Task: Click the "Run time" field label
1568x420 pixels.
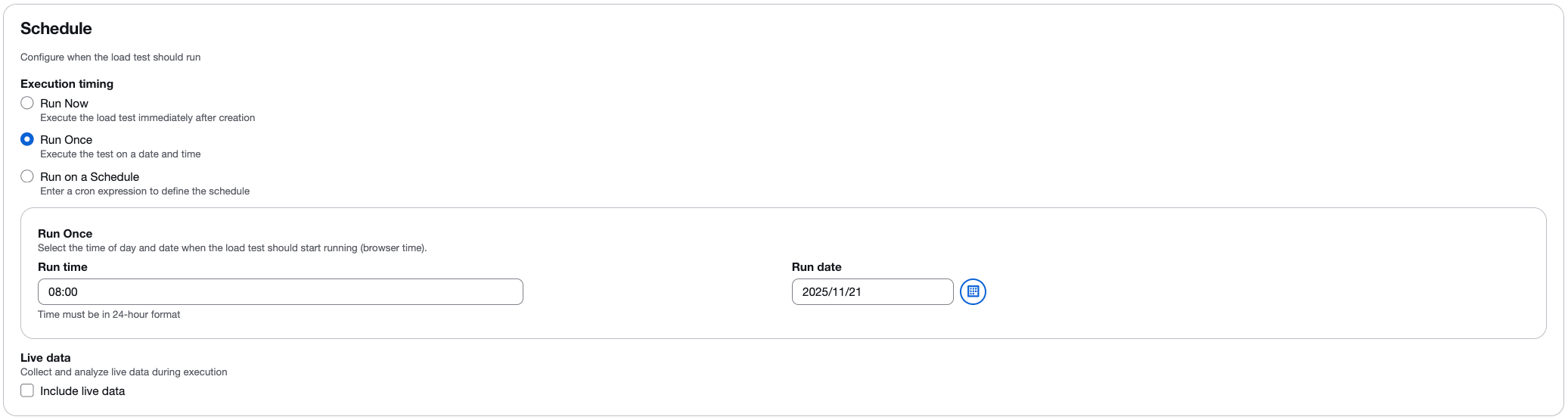Action: [x=63, y=267]
